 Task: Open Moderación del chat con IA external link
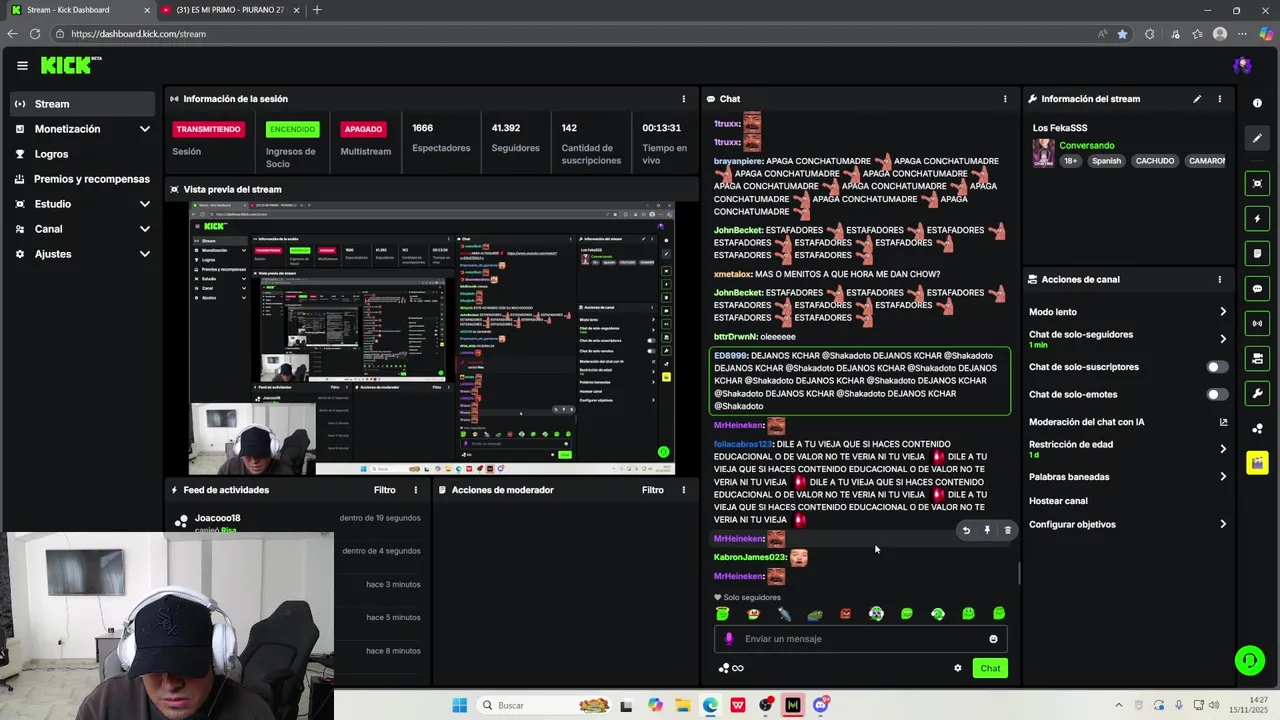[1223, 422]
